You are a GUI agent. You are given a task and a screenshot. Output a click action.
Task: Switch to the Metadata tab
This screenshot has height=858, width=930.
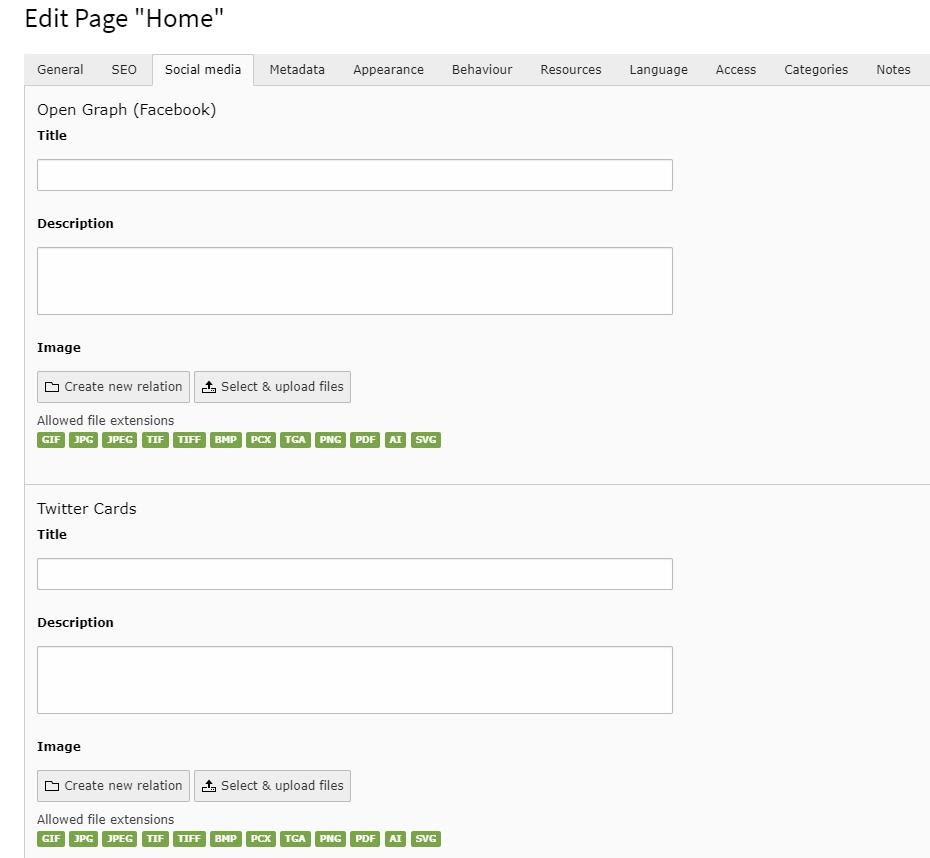(296, 69)
